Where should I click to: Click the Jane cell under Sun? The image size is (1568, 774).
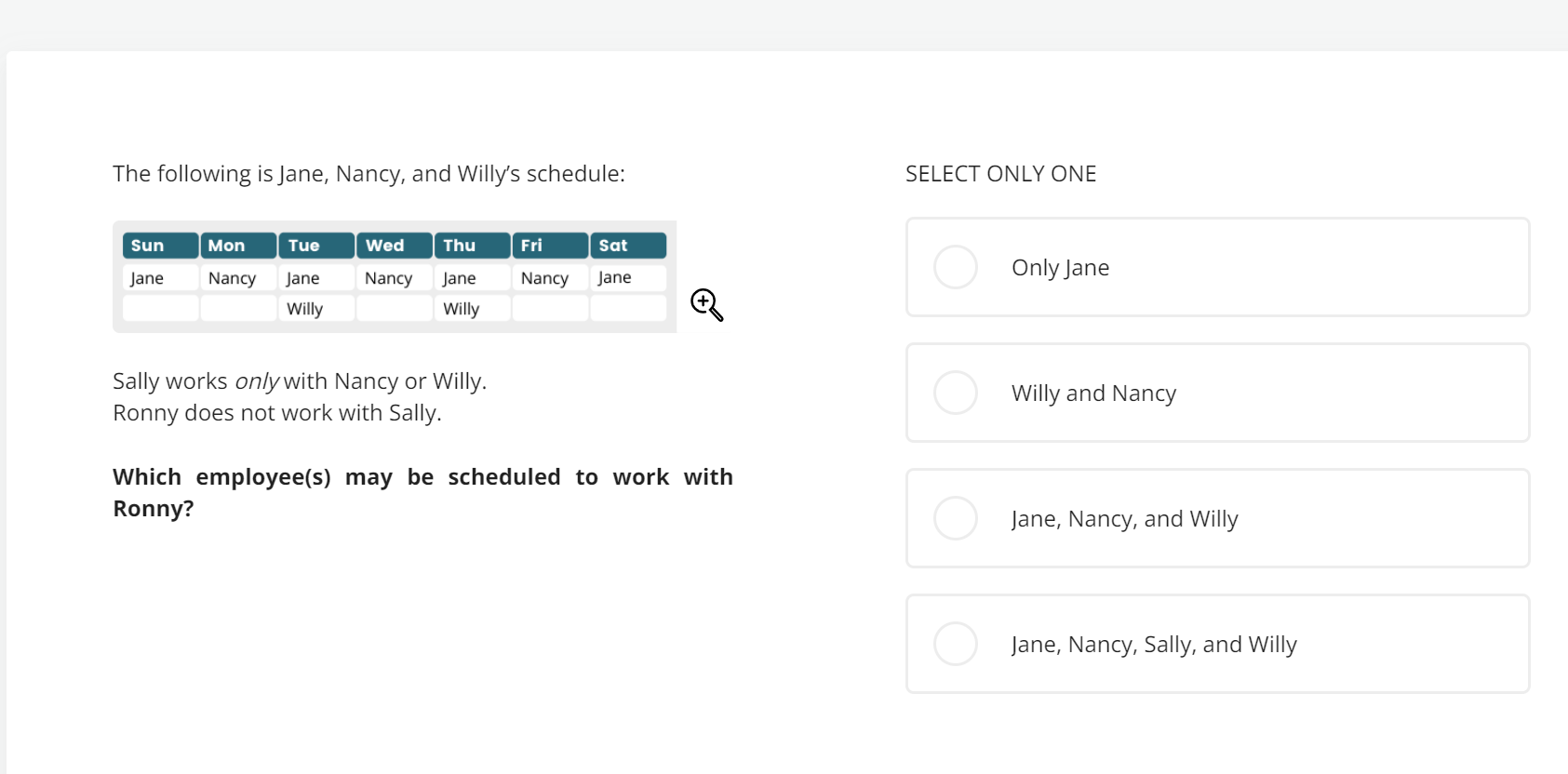click(160, 277)
